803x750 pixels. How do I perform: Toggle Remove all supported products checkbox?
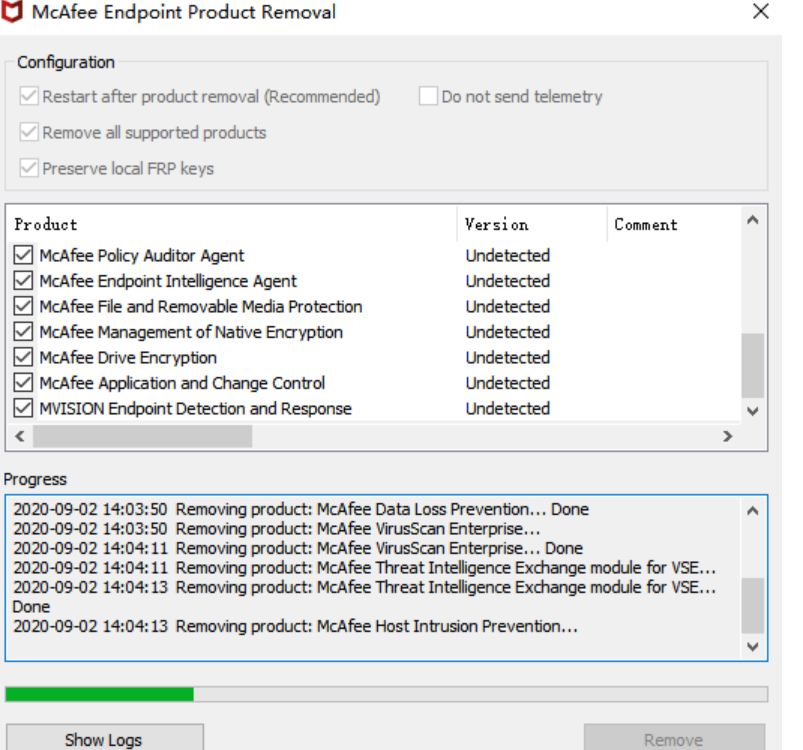point(29,132)
